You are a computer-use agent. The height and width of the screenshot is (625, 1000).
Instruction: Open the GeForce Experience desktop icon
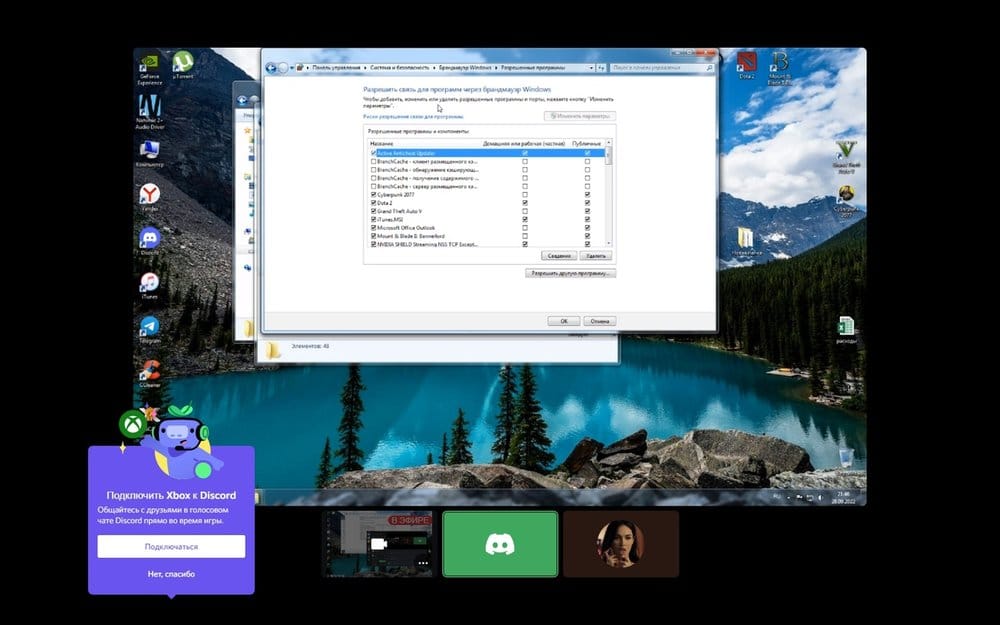click(149, 67)
